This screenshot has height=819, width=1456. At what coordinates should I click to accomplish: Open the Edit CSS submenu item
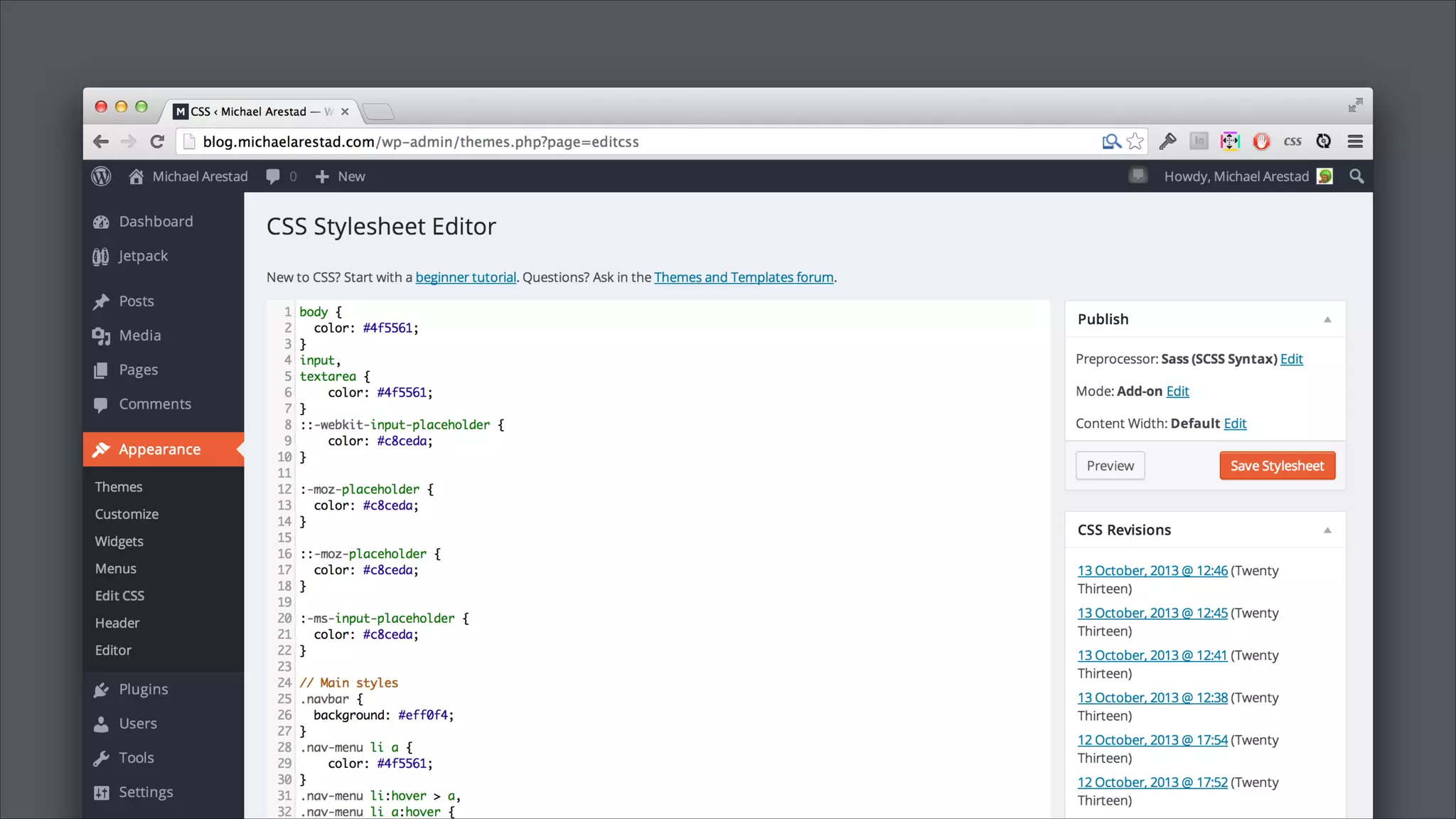pos(119,596)
